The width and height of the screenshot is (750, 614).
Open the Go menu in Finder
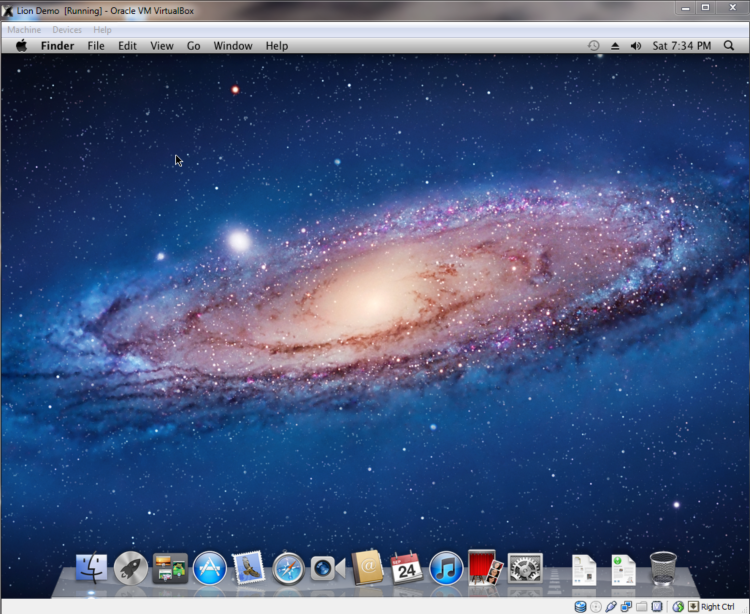[x=193, y=46]
